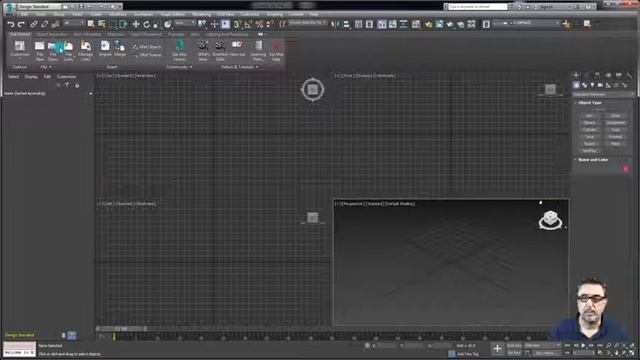Click the How-tos ribbon icon
Viewport: 640px width, 360px height.
237,49
